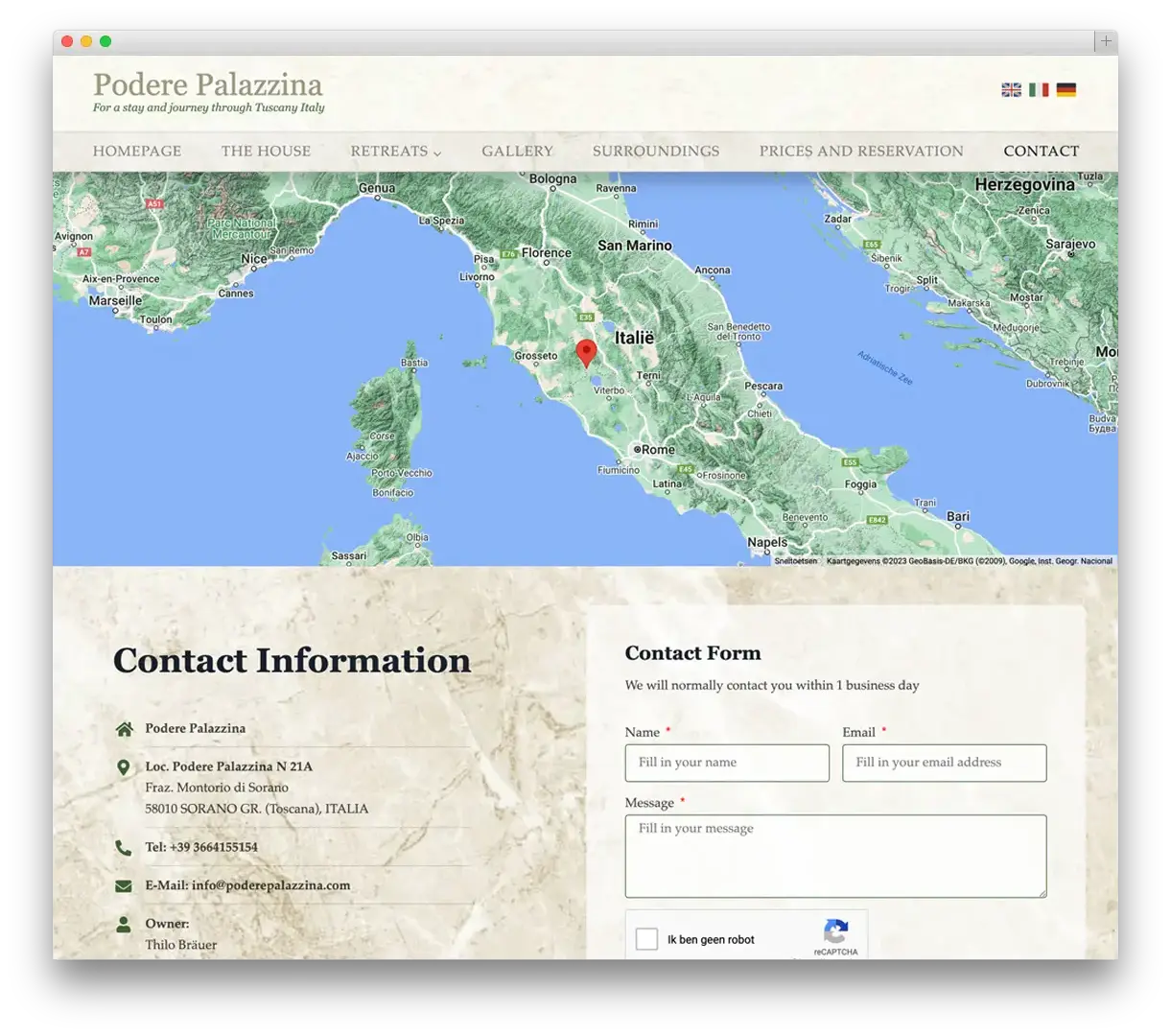Select the Contact menu item
The width and height of the screenshot is (1171, 1036).
[1042, 151]
